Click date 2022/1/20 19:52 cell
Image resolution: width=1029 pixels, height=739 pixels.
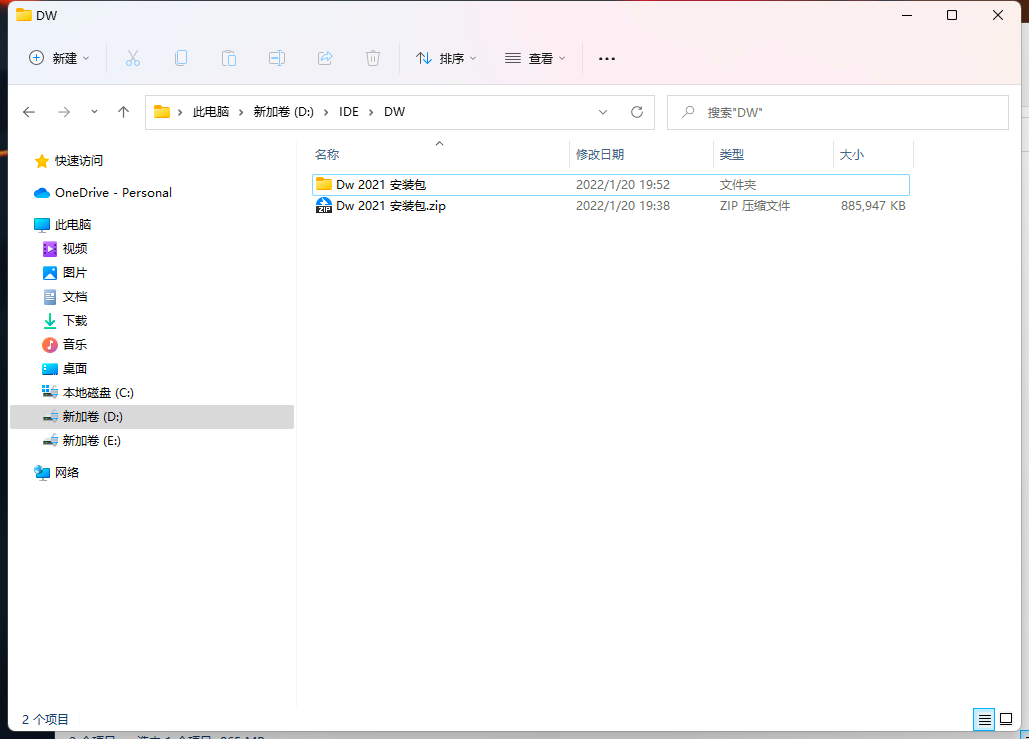click(x=623, y=185)
